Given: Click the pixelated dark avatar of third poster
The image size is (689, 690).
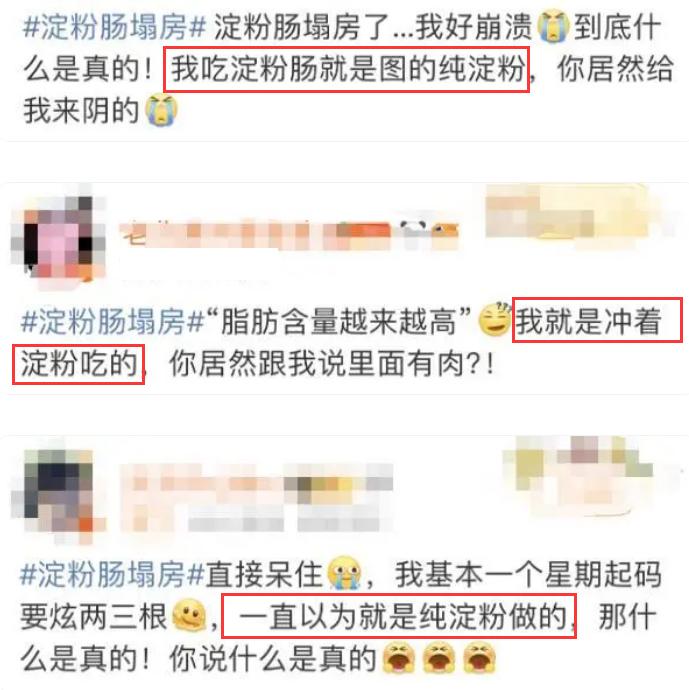Looking at the screenshot, I should point(59,493).
